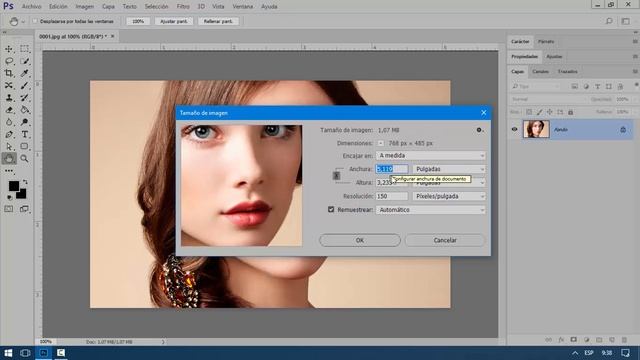Viewport: 640px width, 360px height.
Task: Select the Crop tool
Action: [9, 73]
